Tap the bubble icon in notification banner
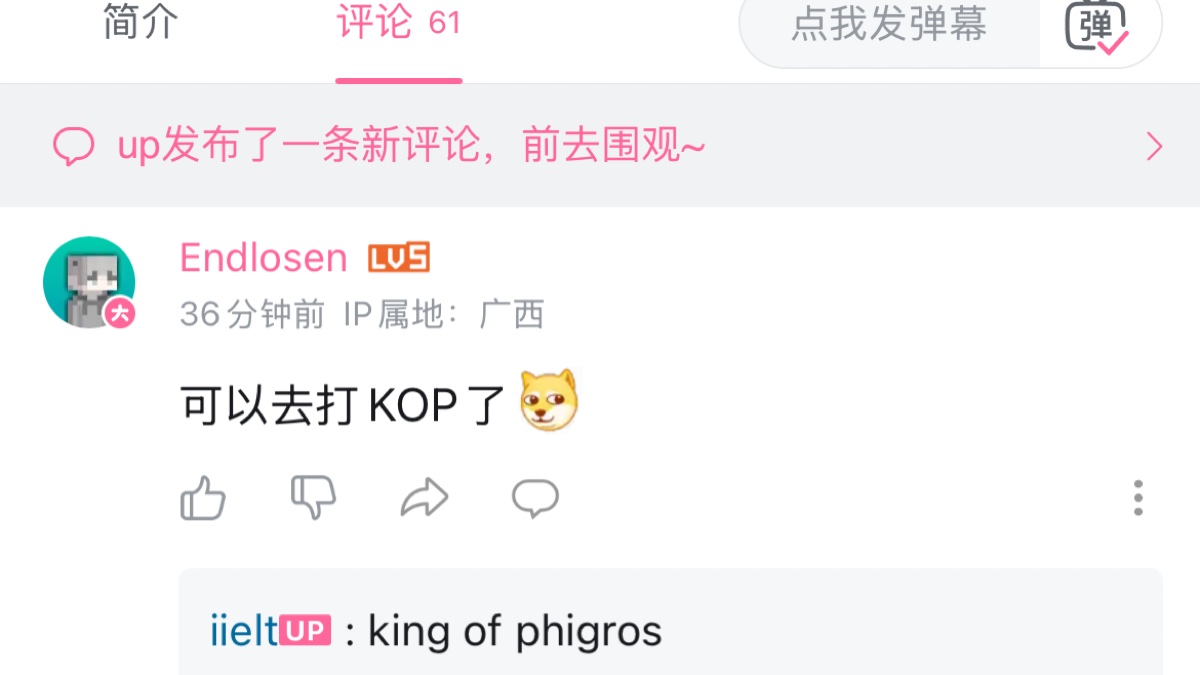Image resolution: width=1200 pixels, height=675 pixels. 73,147
